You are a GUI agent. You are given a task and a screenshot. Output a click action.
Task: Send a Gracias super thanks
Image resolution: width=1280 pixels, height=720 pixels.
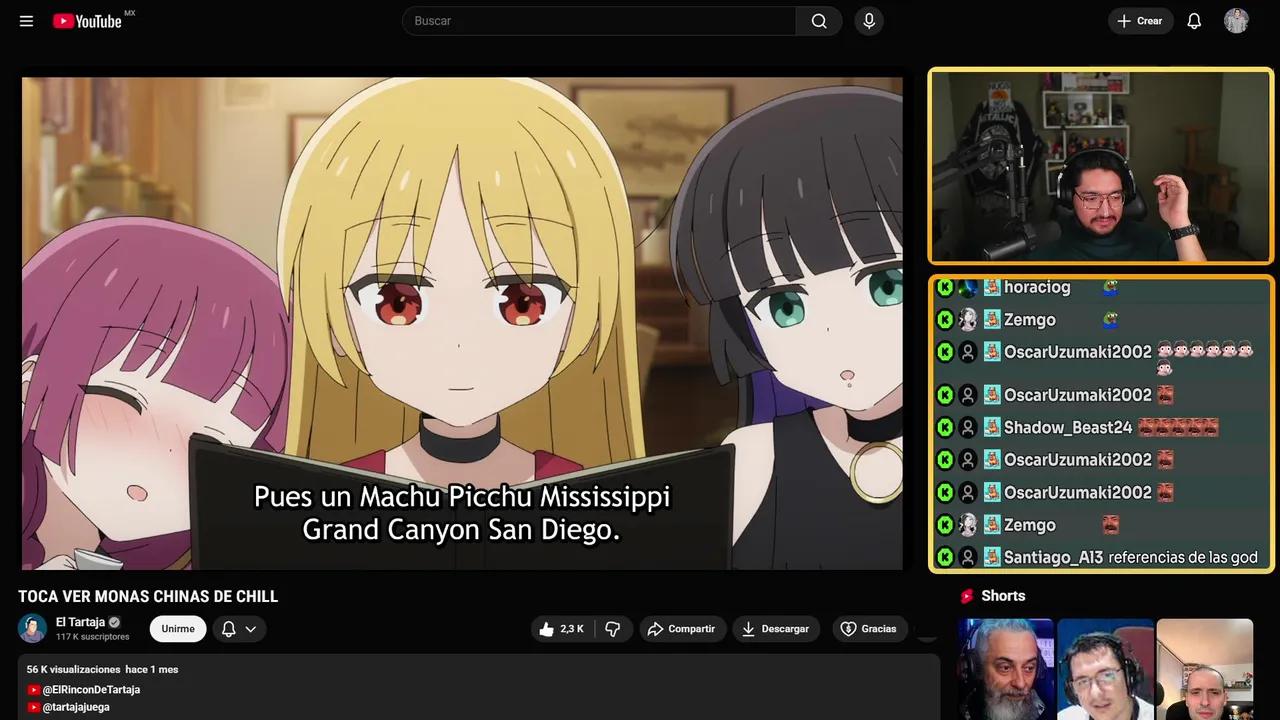(869, 629)
